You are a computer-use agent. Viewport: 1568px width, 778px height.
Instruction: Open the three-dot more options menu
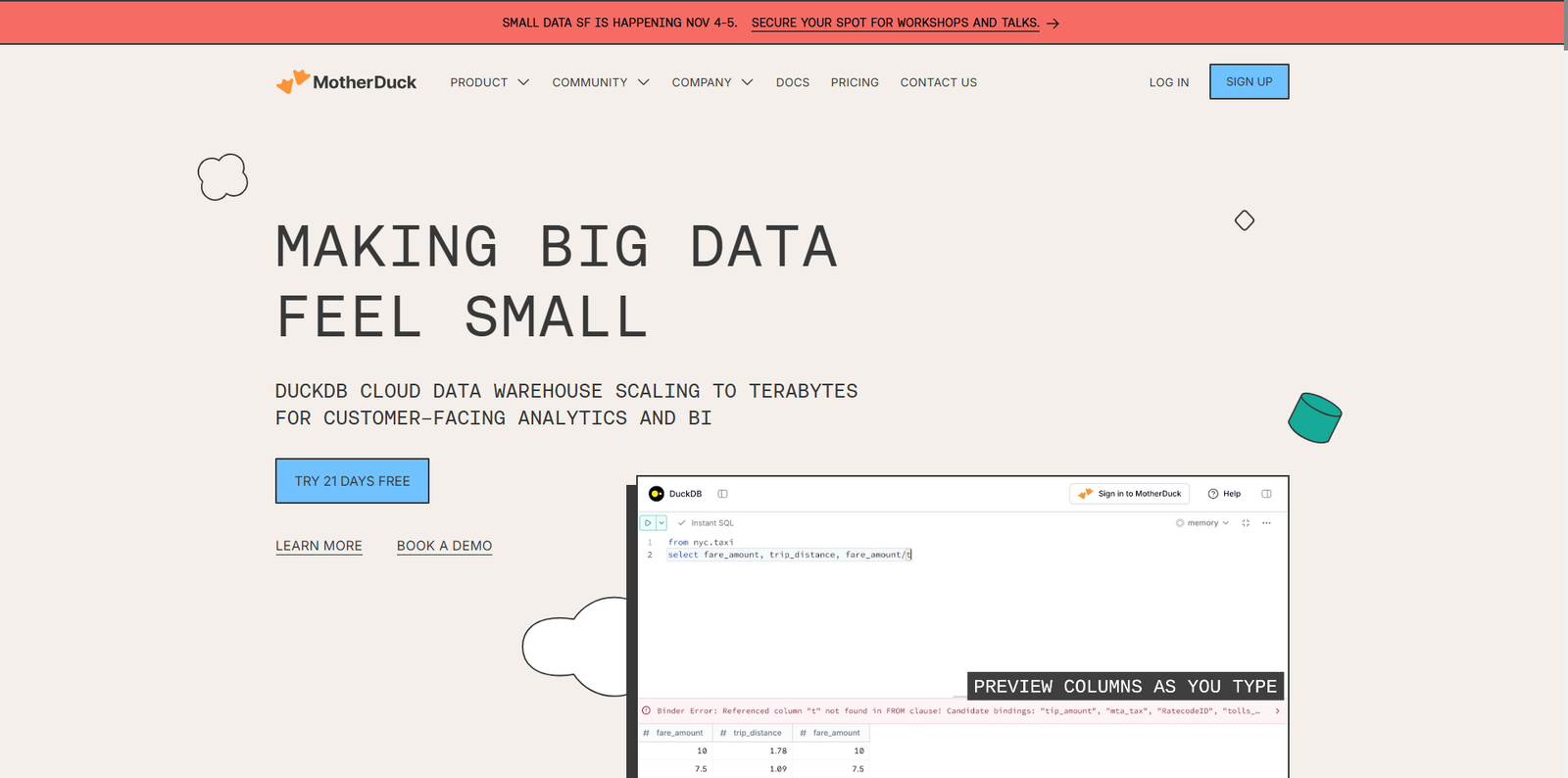point(1266,523)
